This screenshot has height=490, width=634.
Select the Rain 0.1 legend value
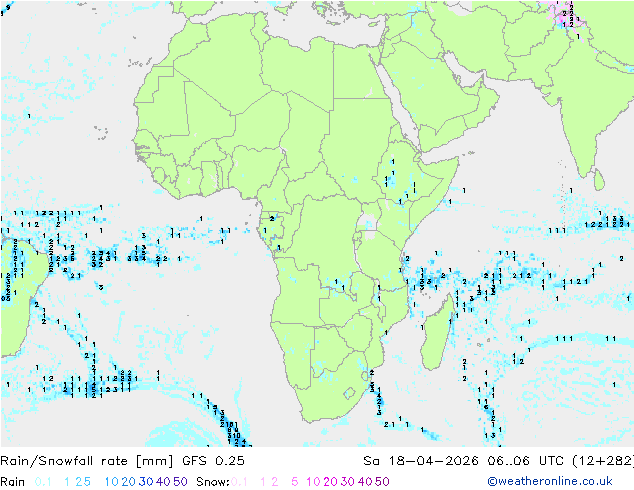coord(43,482)
